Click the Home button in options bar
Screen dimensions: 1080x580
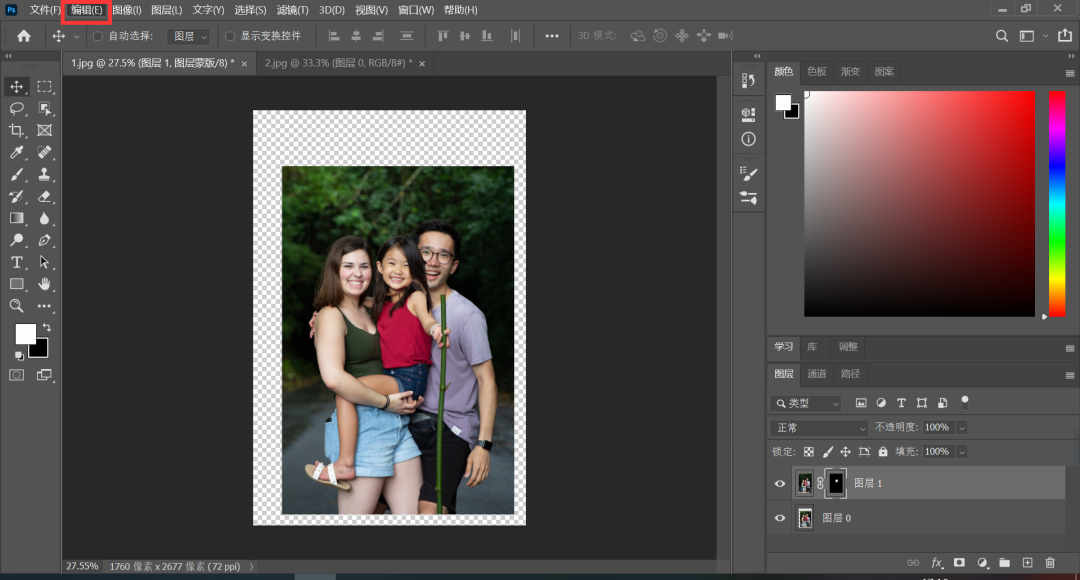pyautogui.click(x=23, y=36)
